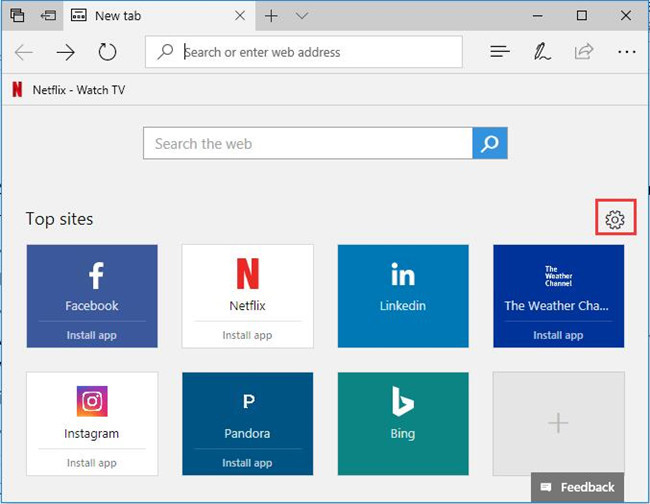Screen dimensions: 650x504
Task: Open the Bing tile
Action: coord(403,424)
